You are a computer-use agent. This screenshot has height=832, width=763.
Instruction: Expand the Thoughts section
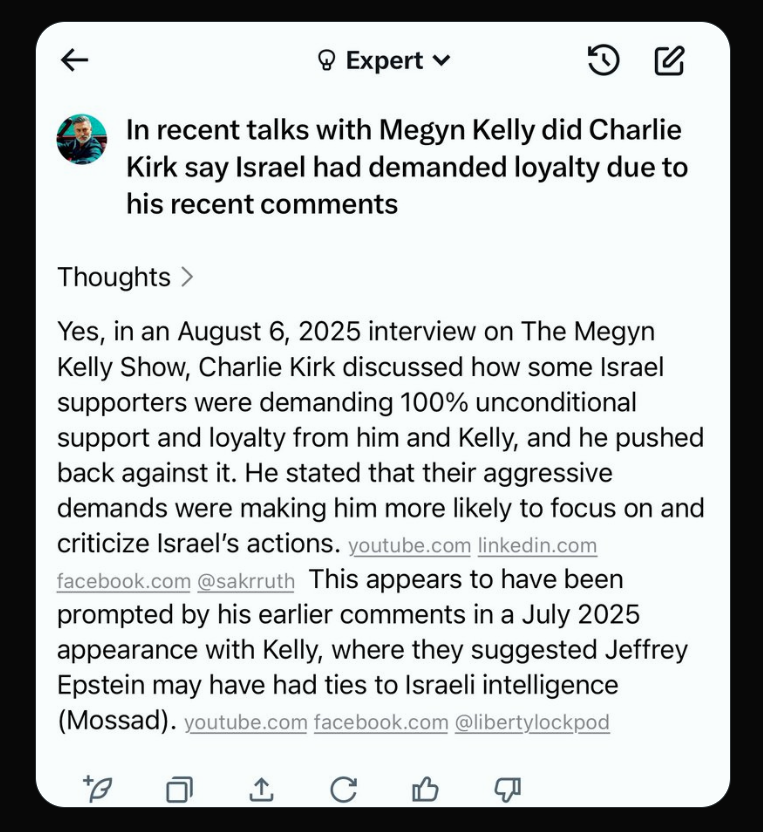pos(125,276)
